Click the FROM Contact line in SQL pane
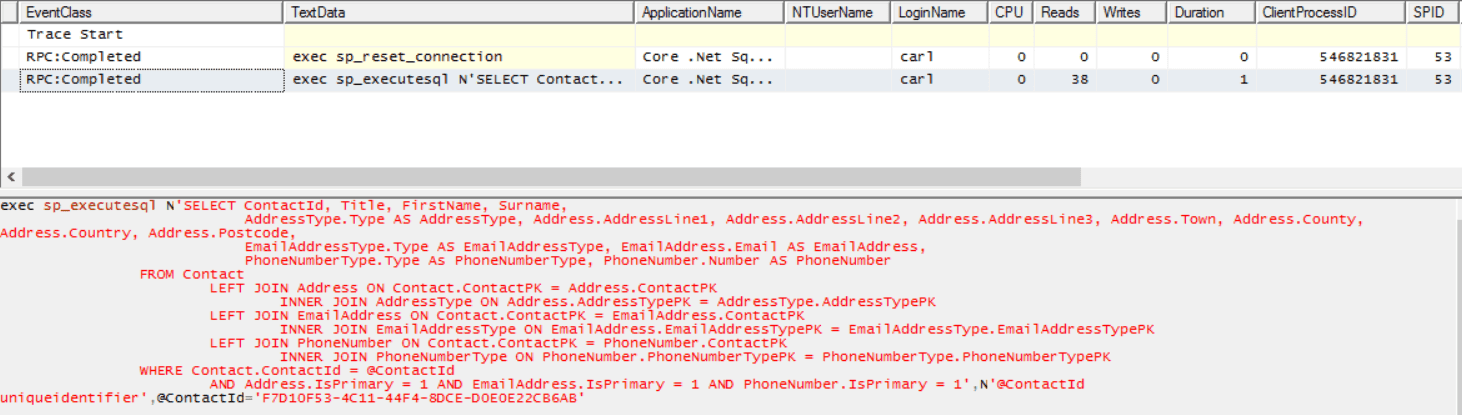 coord(191,274)
